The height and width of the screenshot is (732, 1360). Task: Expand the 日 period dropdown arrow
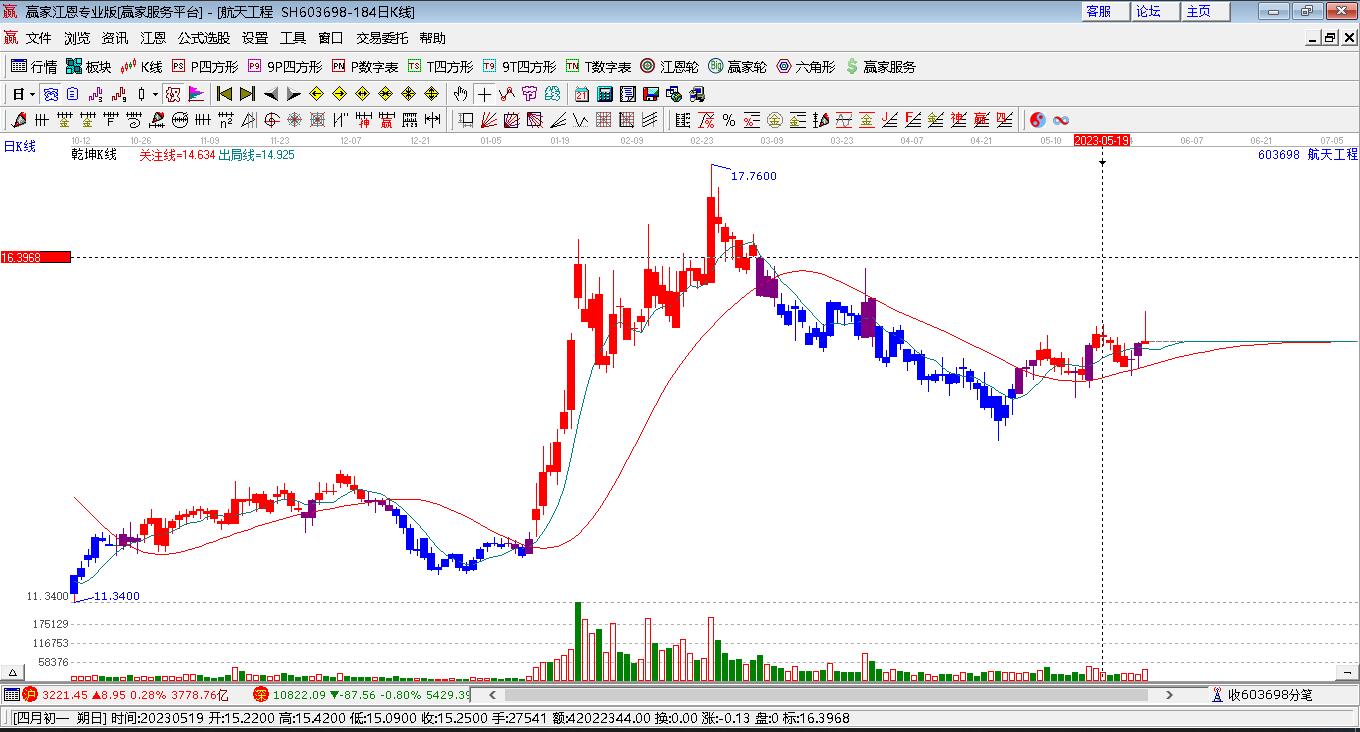(33, 94)
